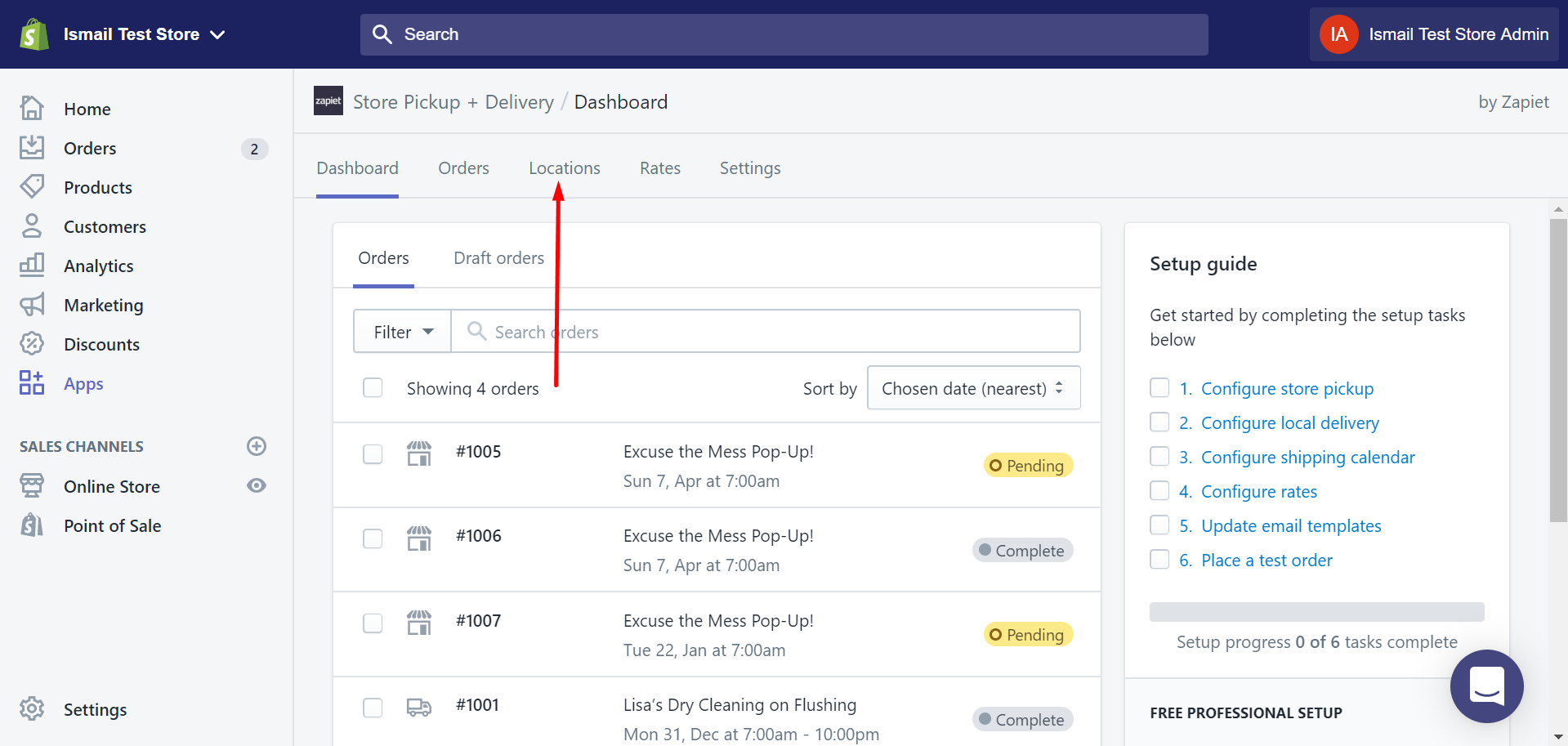Screen dimensions: 1568x746
Task: Click the page vertical scrollbar thumb
Action: [x=1558, y=370]
